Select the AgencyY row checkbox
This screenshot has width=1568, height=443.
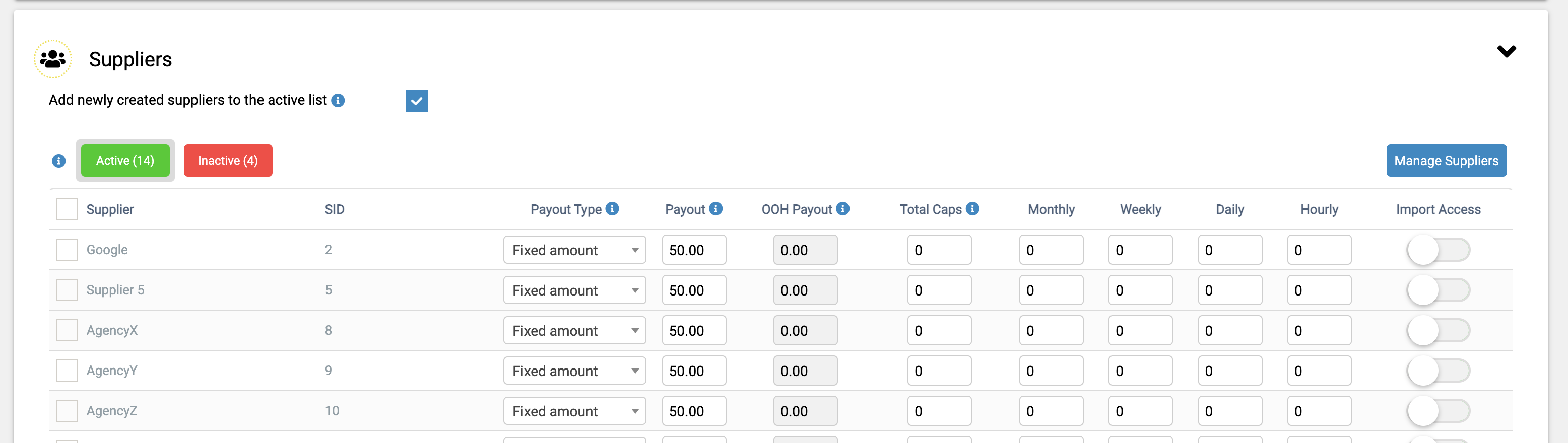[67, 370]
